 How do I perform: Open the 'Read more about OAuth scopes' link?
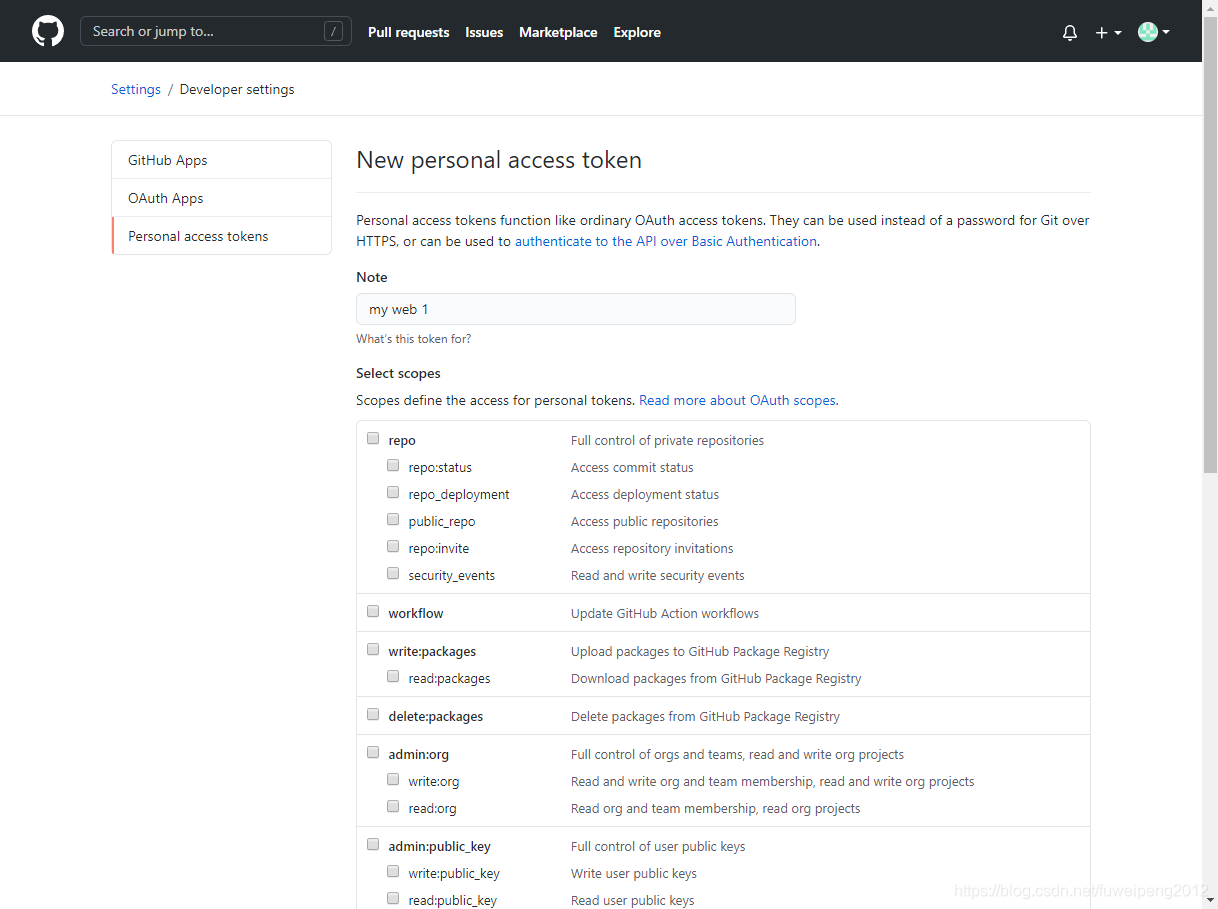pyautogui.click(x=738, y=400)
